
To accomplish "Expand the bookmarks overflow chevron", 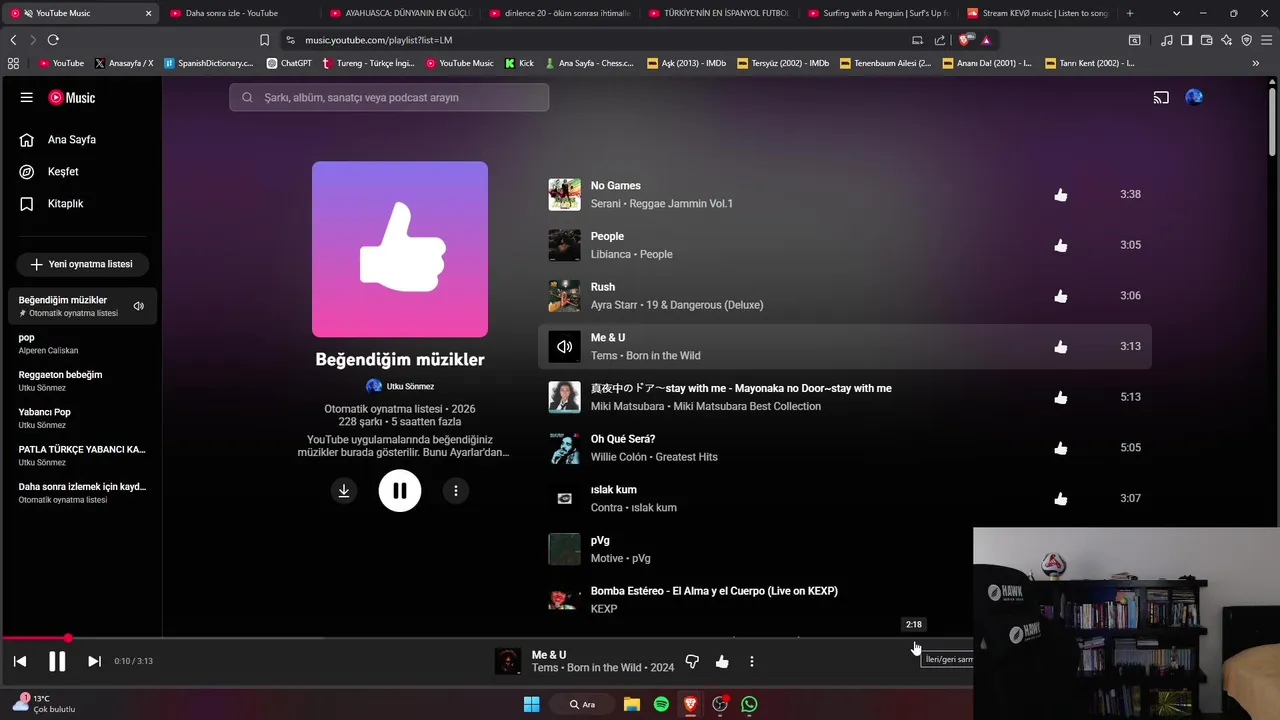I will [1256, 63].
